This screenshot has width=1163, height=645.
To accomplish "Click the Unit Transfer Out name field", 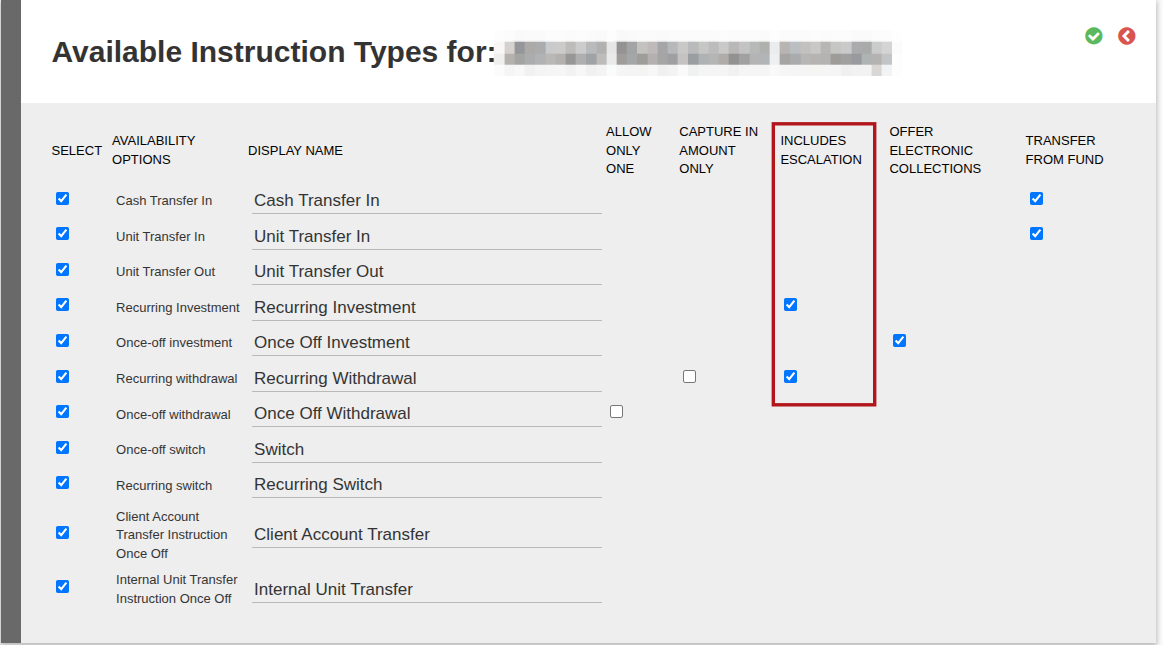I will (x=426, y=271).
